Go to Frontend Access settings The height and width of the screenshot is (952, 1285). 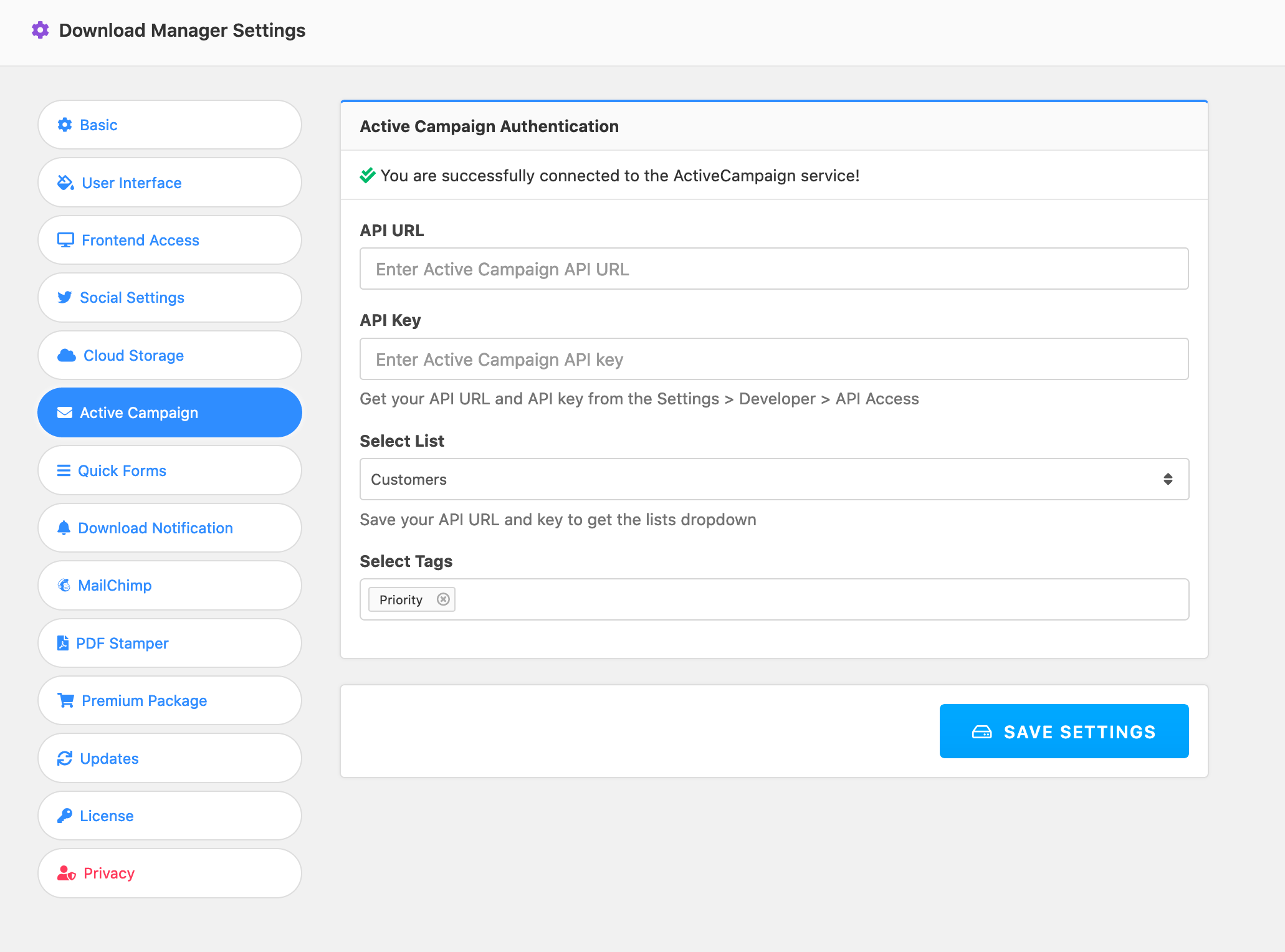coord(170,240)
